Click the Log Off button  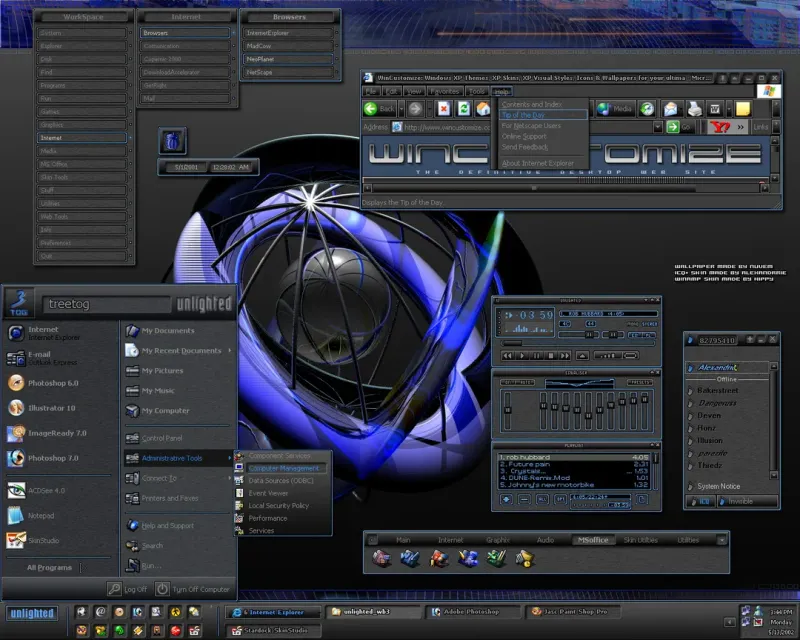(128, 590)
